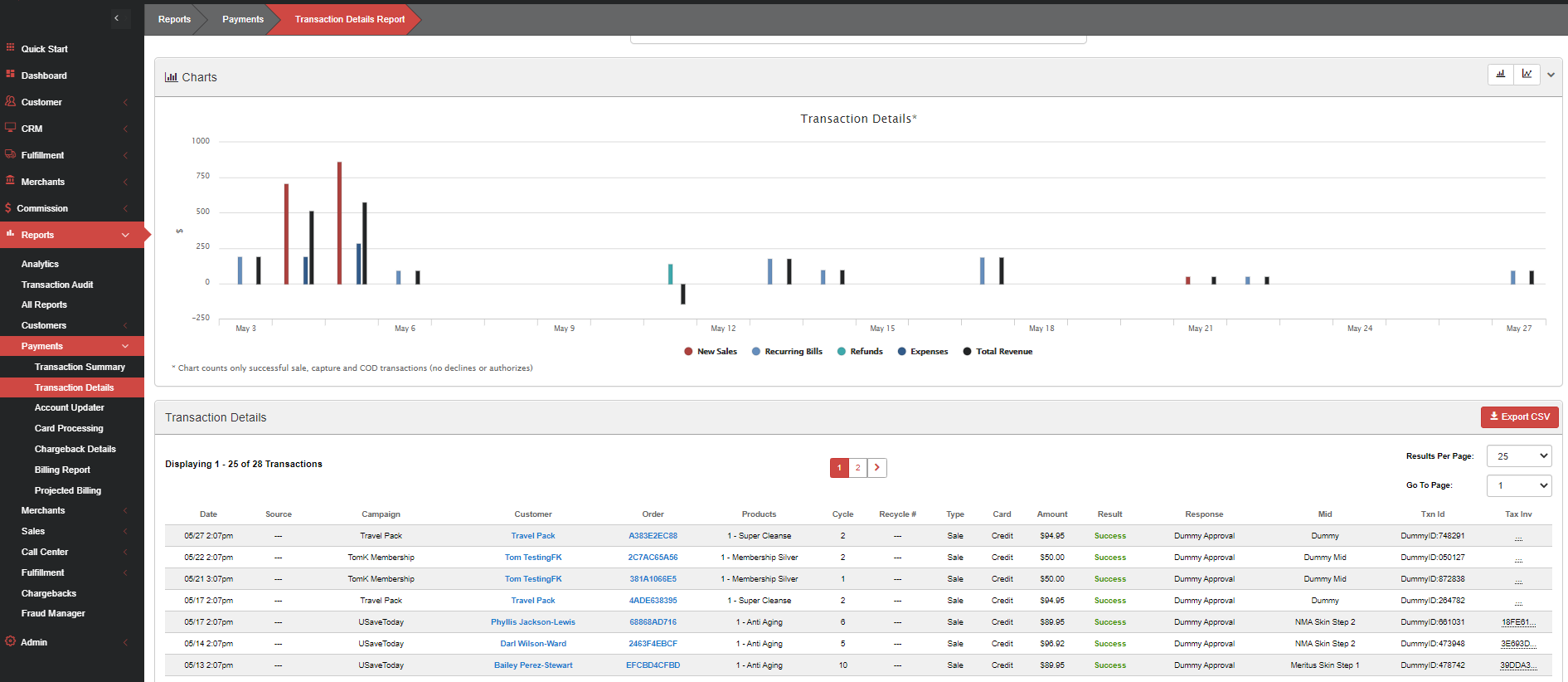The width and height of the screenshot is (1568, 682).
Task: Go to page 2 of transactions
Action: click(858, 468)
